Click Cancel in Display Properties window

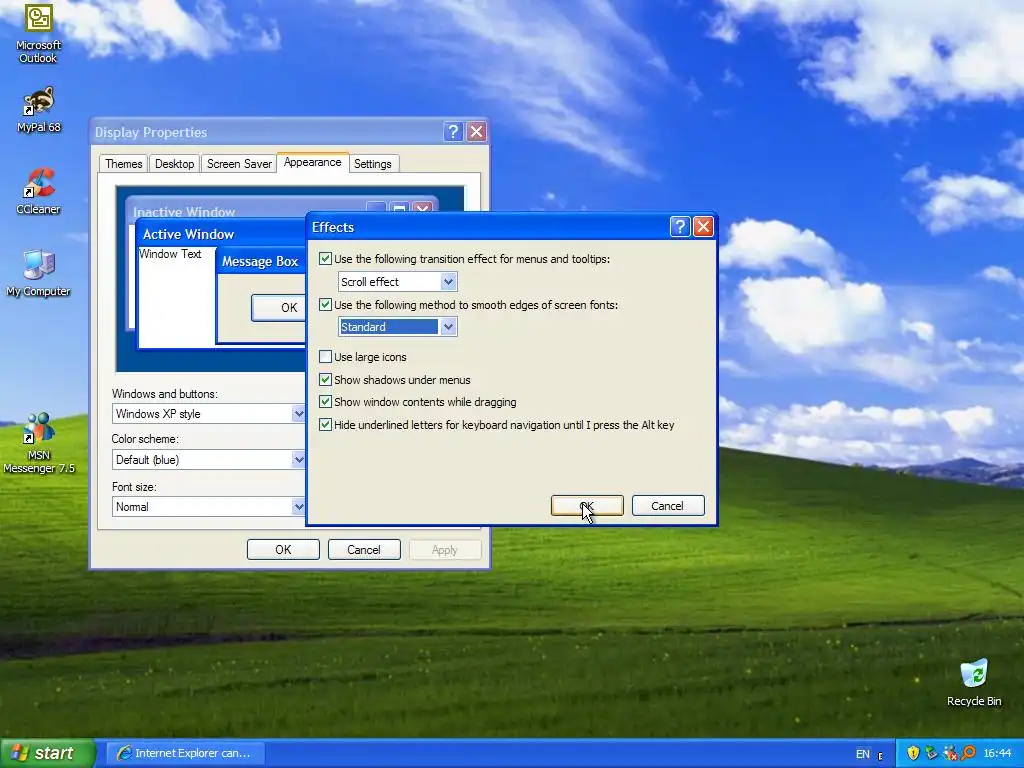(364, 550)
